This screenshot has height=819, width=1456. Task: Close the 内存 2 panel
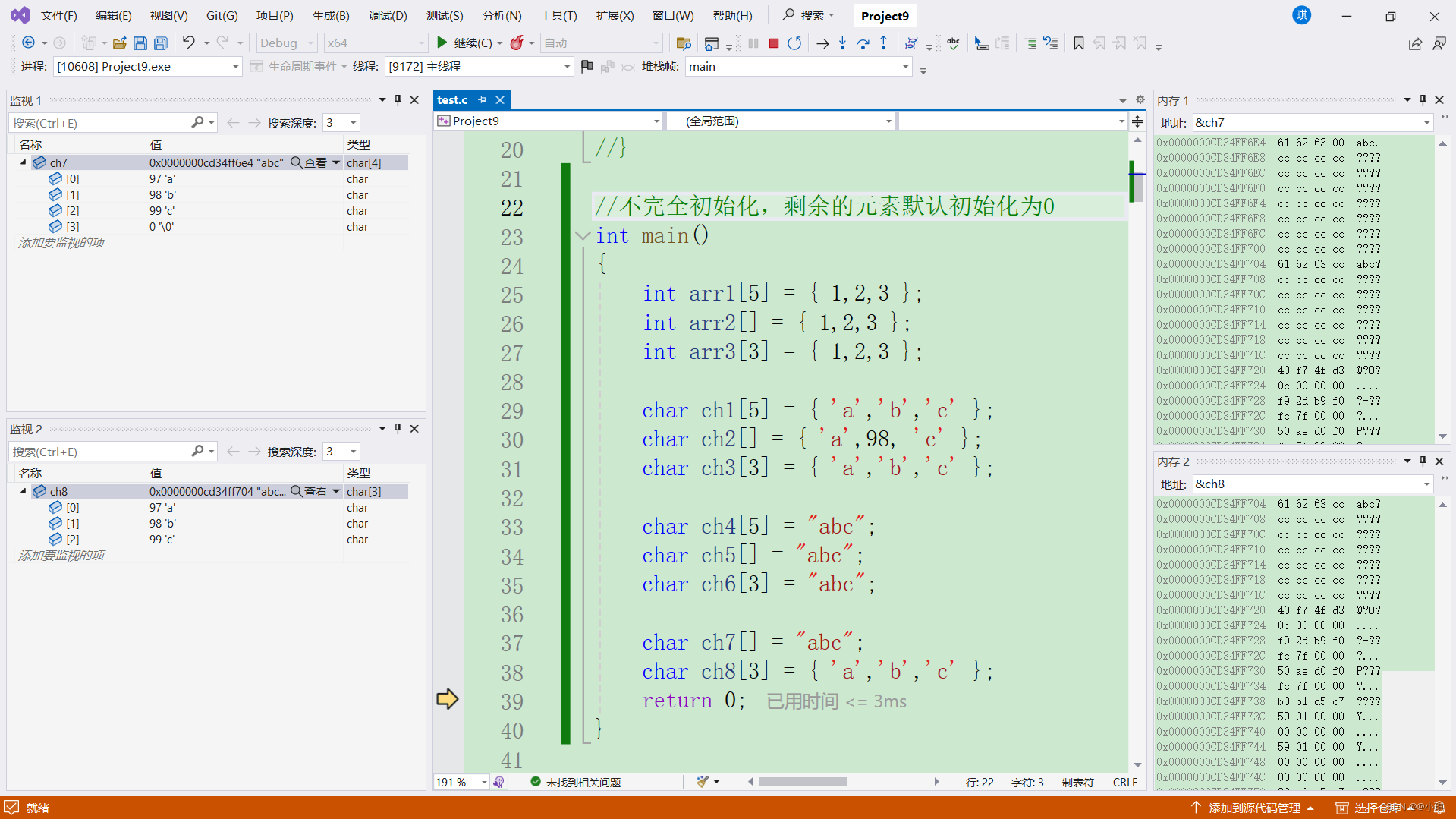coord(1439,461)
